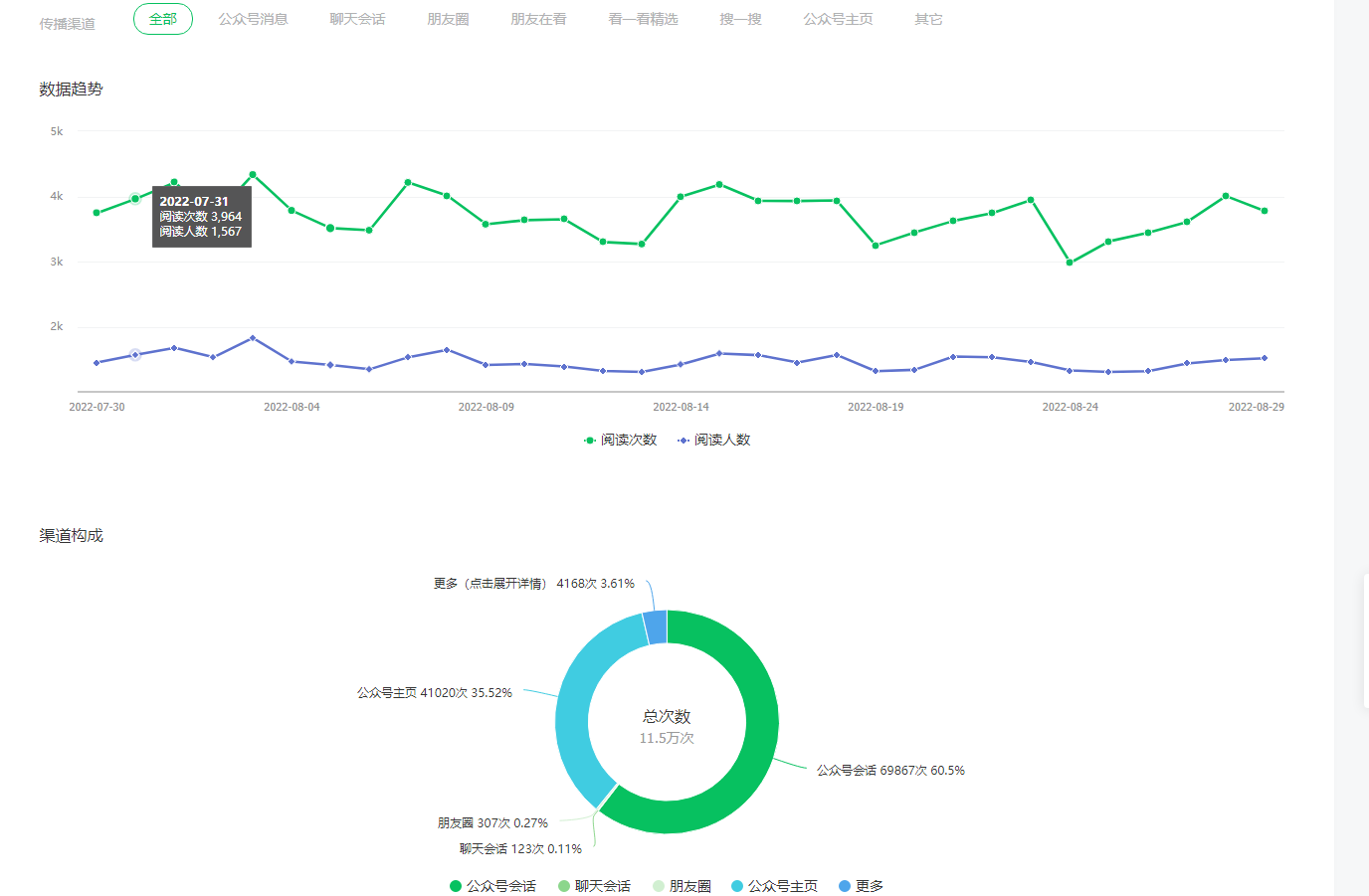Viewport: 1369px width, 896px height.
Task: Toggle 阅读次数 series in chart legend
Action: [621, 440]
